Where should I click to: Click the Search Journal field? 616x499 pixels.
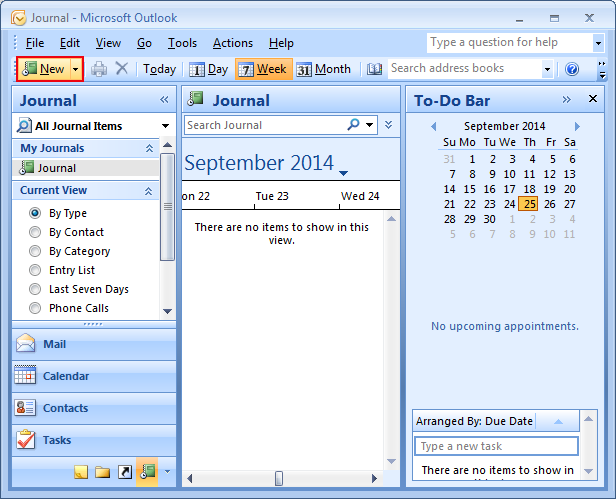point(264,125)
